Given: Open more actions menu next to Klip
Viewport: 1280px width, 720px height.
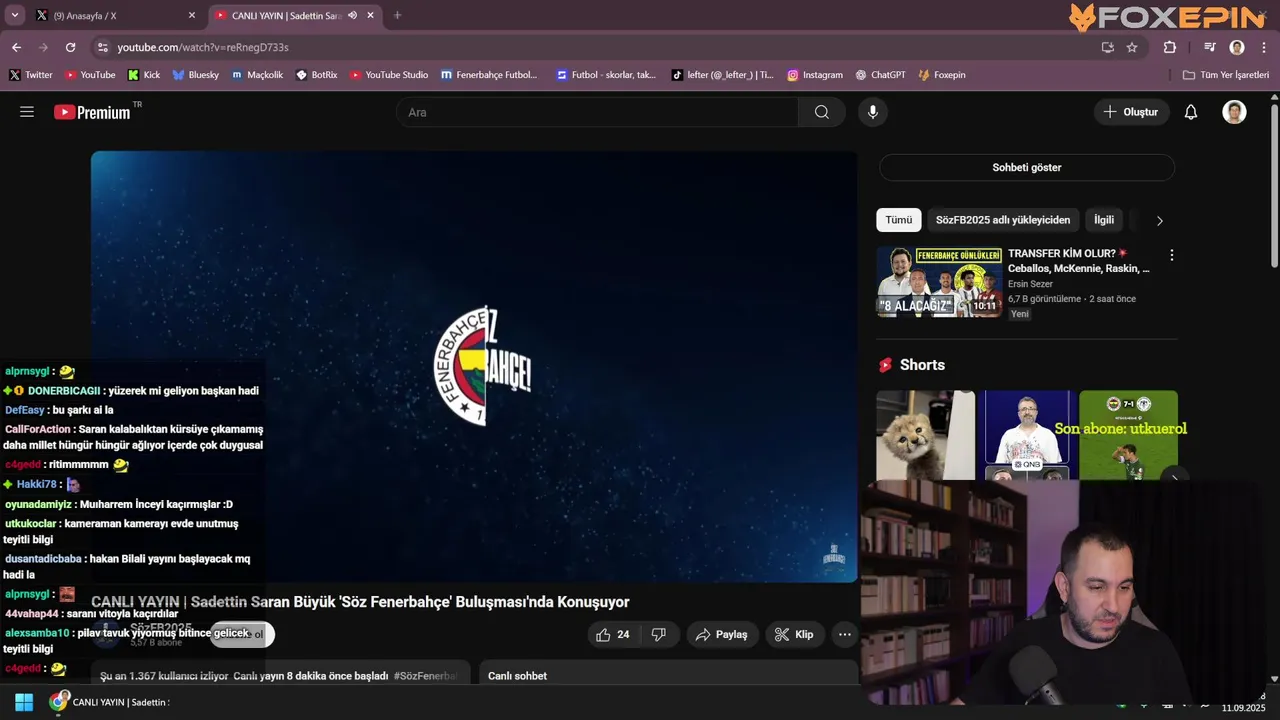Looking at the screenshot, I should pyautogui.click(x=845, y=634).
